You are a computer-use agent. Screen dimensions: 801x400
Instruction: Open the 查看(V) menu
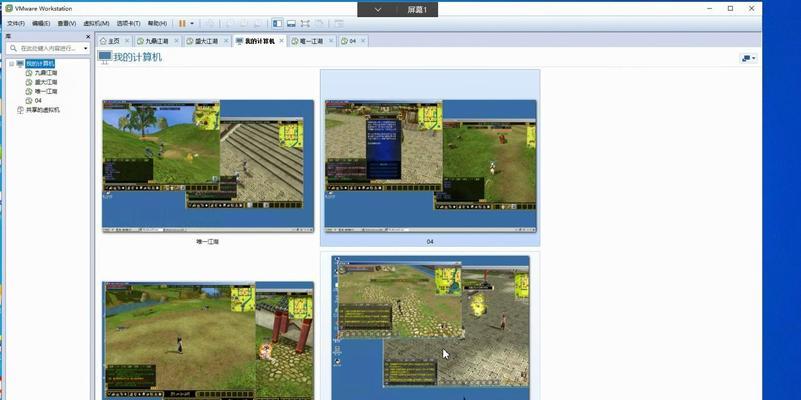click(x=66, y=23)
